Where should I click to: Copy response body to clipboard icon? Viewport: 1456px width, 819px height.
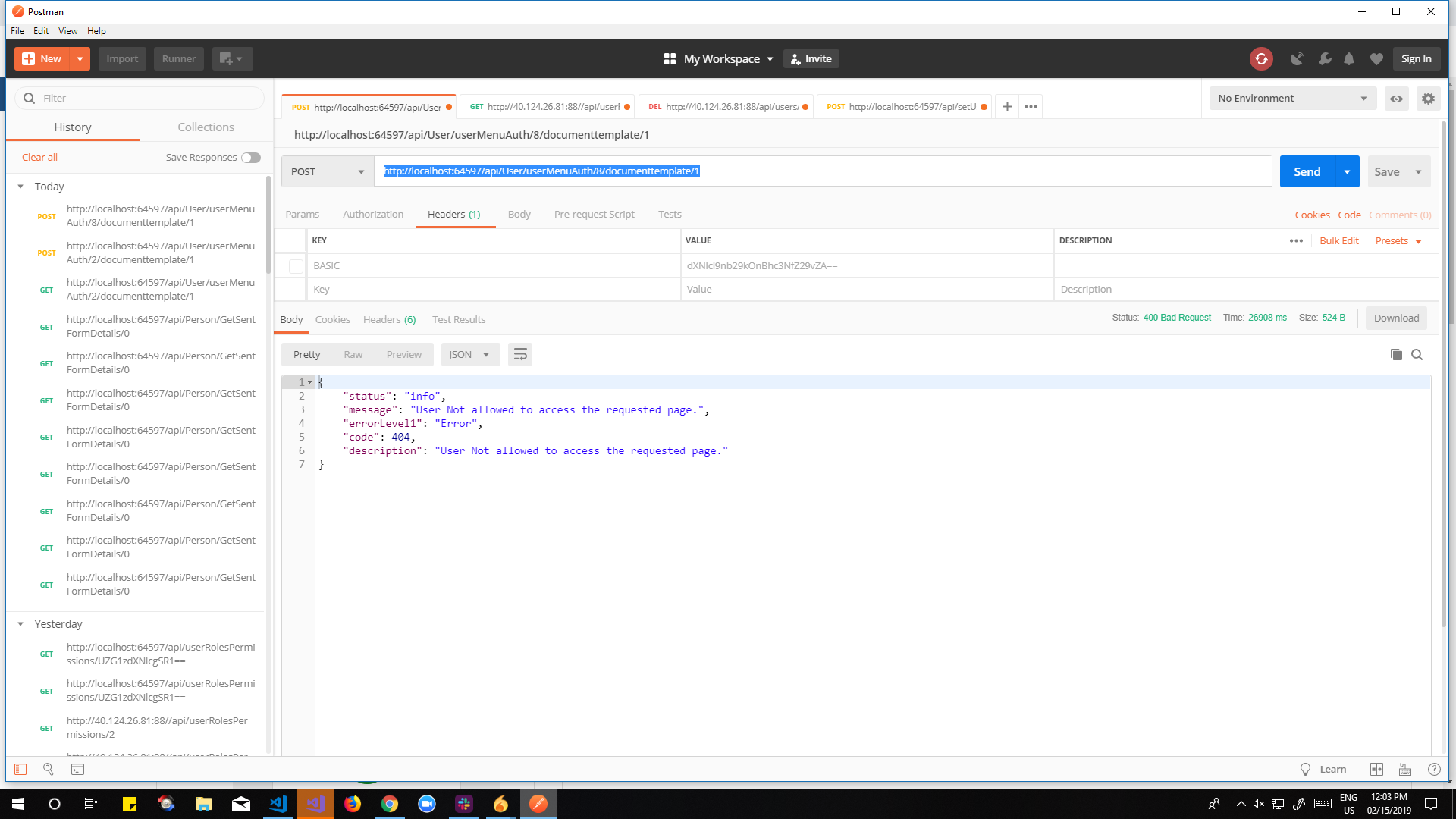click(1396, 355)
